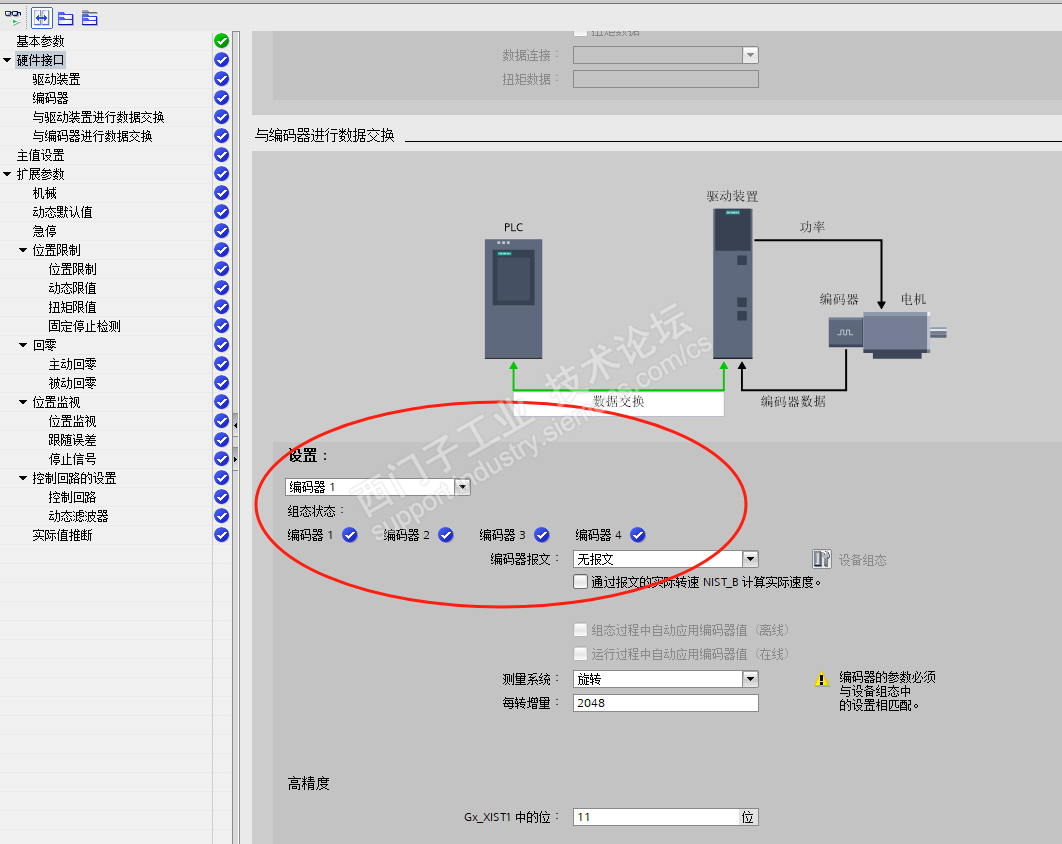Open the 测量系统 dropdown
The width and height of the screenshot is (1062, 844).
click(750, 679)
